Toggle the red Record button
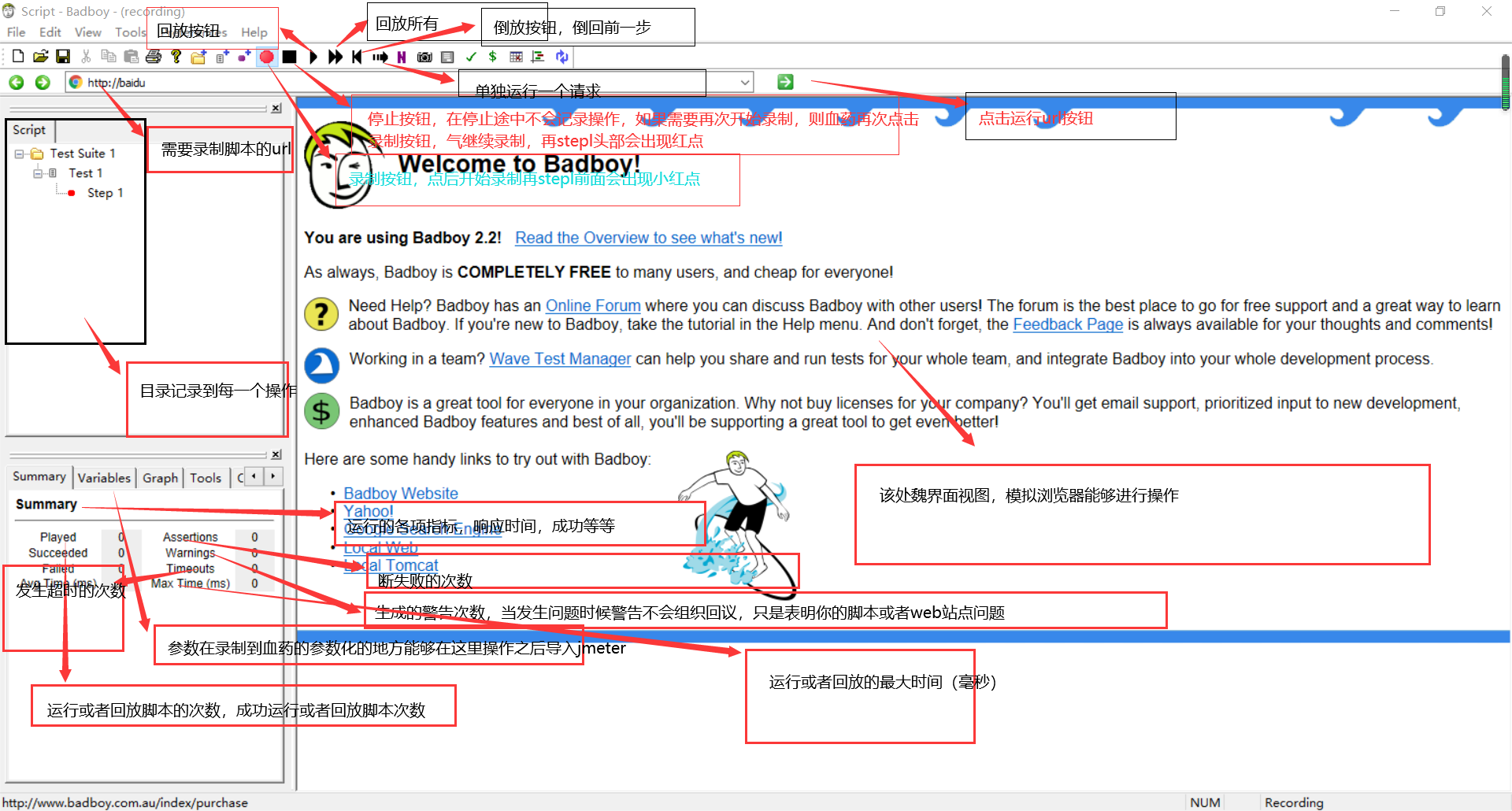The height and width of the screenshot is (811, 1512). click(267, 57)
